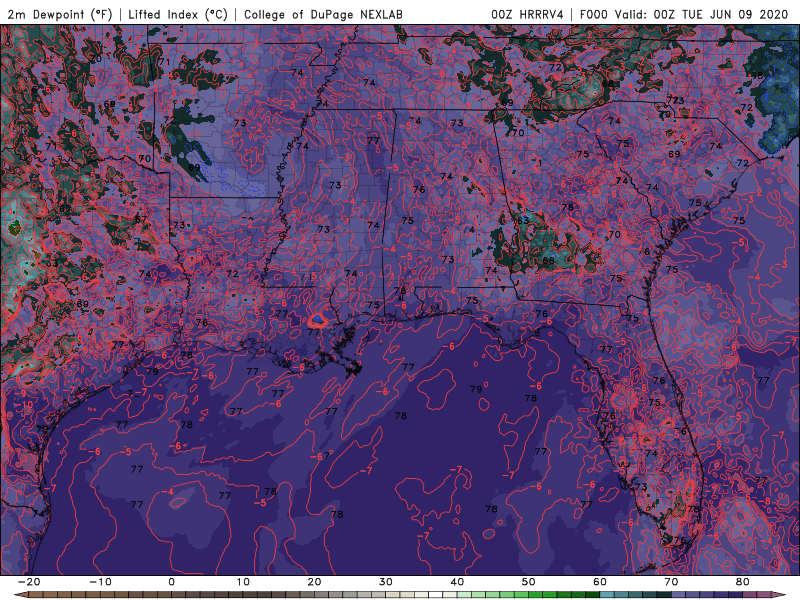The height and width of the screenshot is (600, 800).
Task: Click the red '-10' lifted index label near Texas coast
Action: click(23, 405)
